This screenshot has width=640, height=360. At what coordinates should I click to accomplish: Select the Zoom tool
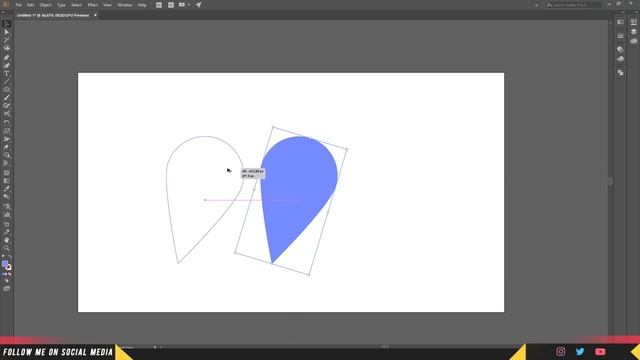[7, 248]
